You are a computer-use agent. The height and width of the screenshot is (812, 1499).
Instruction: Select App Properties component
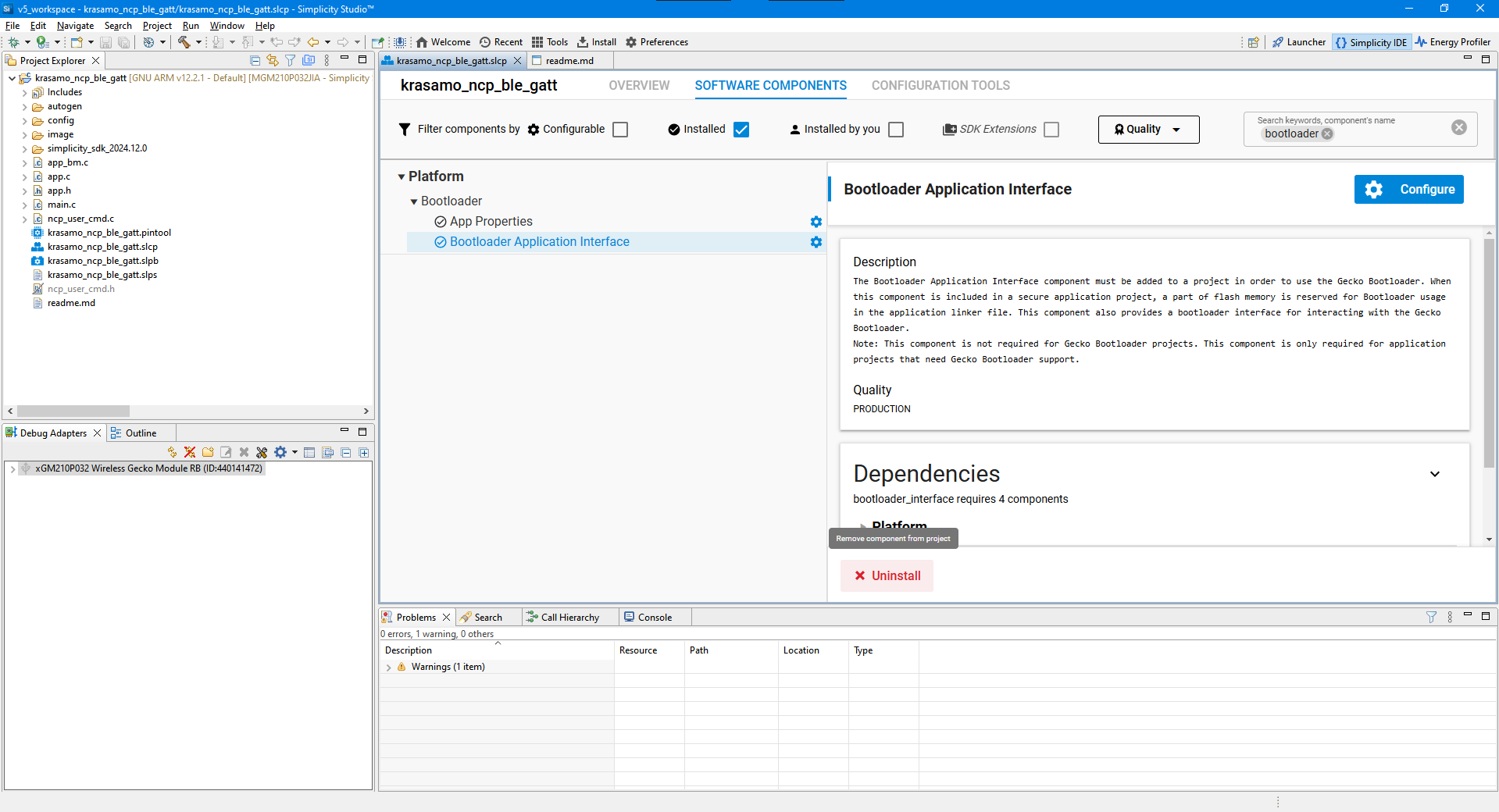(491, 222)
